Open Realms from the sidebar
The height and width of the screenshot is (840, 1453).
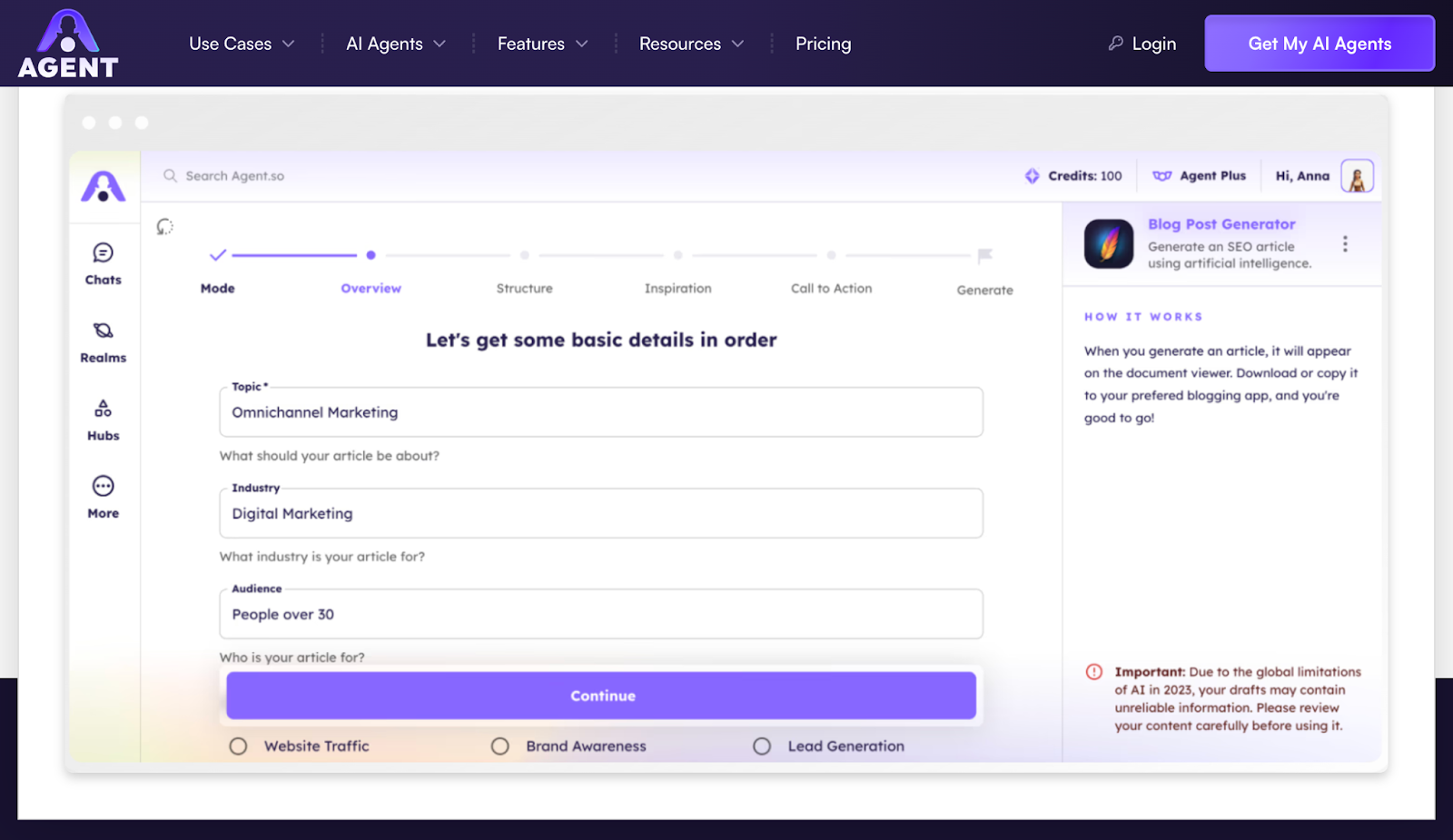(104, 331)
